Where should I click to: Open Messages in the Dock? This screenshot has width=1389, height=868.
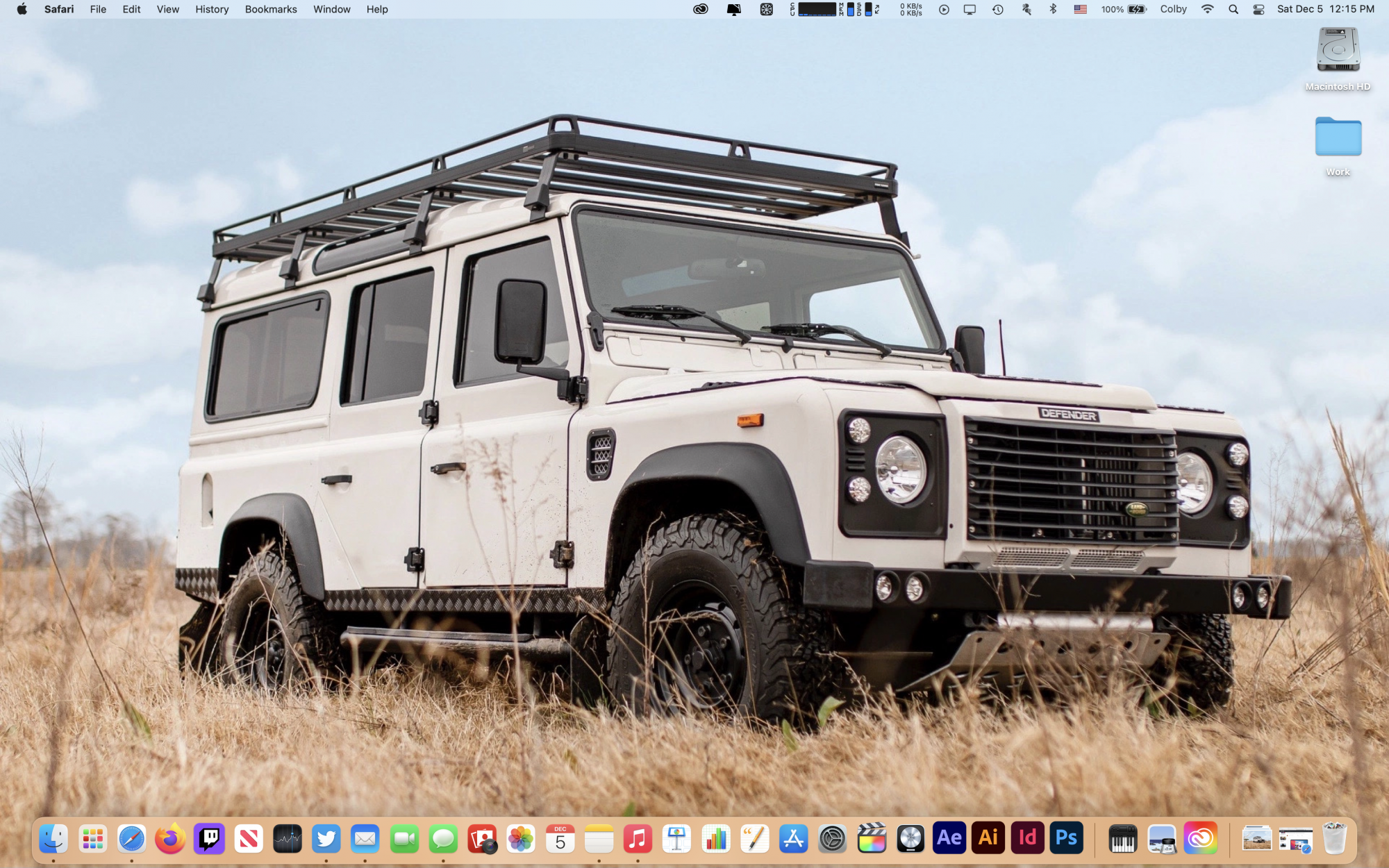click(443, 839)
